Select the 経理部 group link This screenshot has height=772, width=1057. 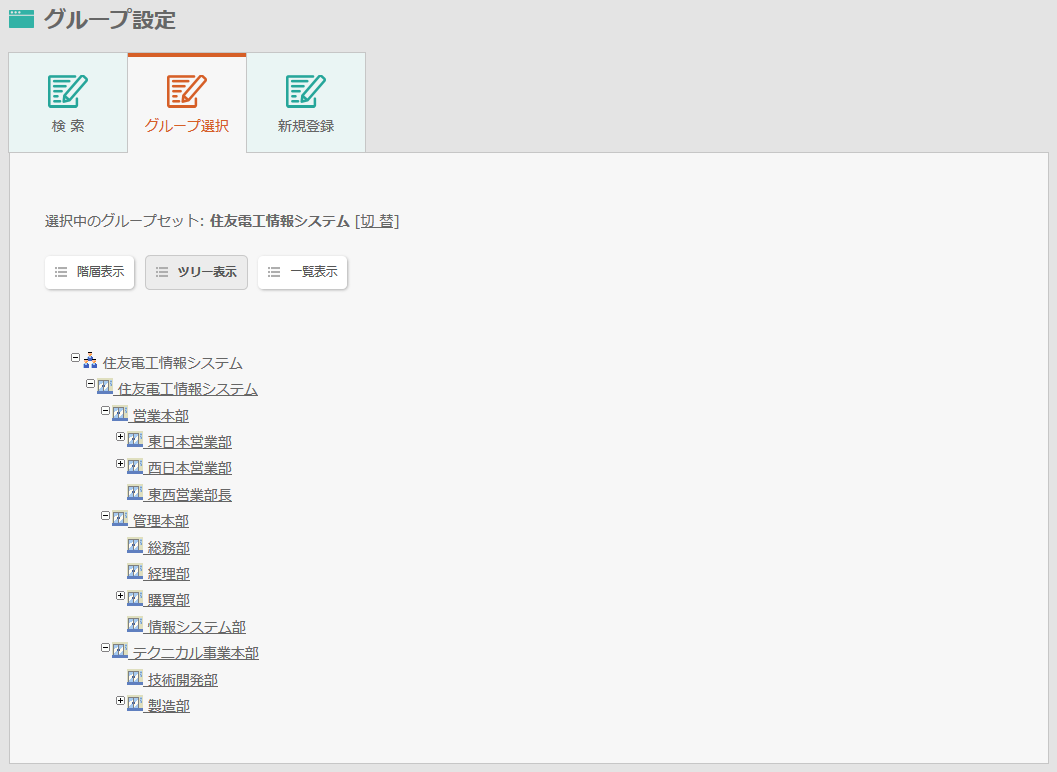[169, 574]
